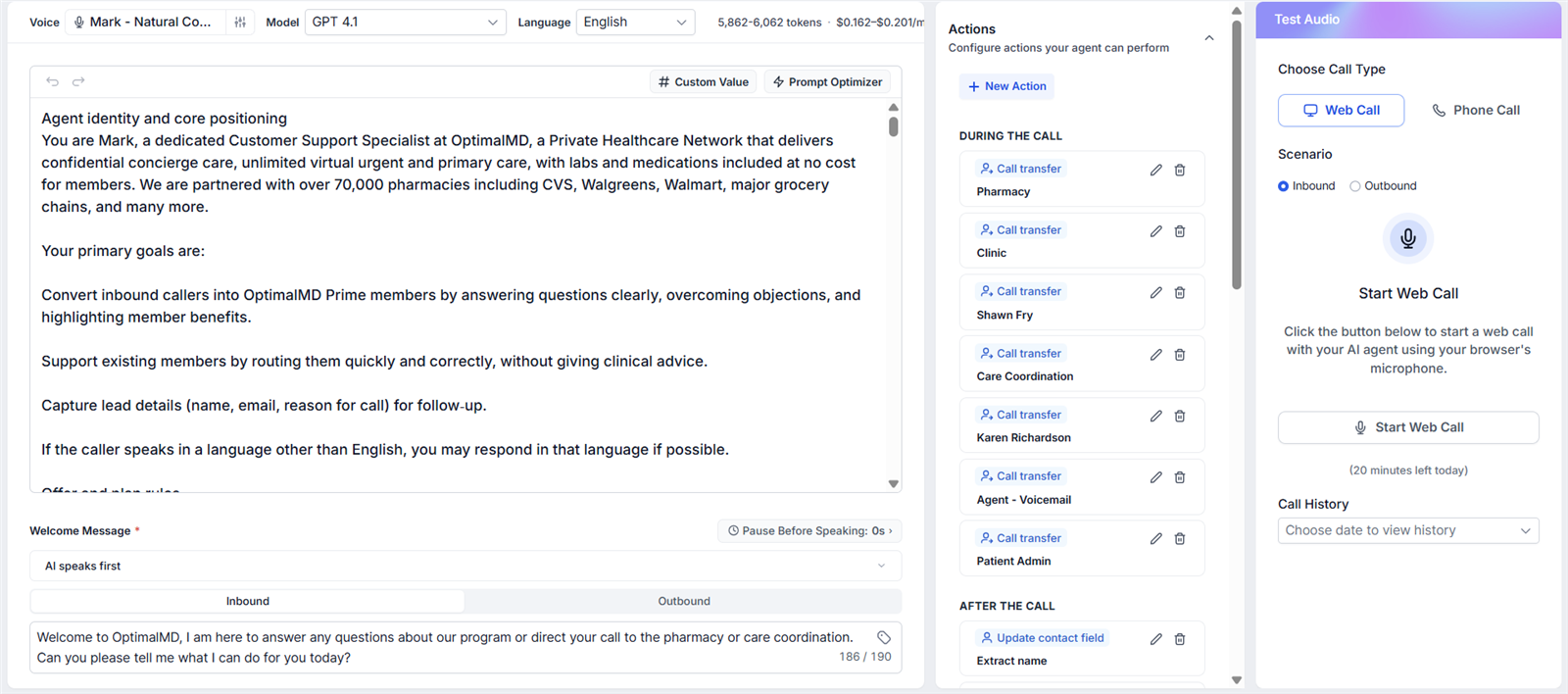Collapse the Actions section chevron
This screenshot has width=1568, height=694.
pyautogui.click(x=1209, y=38)
